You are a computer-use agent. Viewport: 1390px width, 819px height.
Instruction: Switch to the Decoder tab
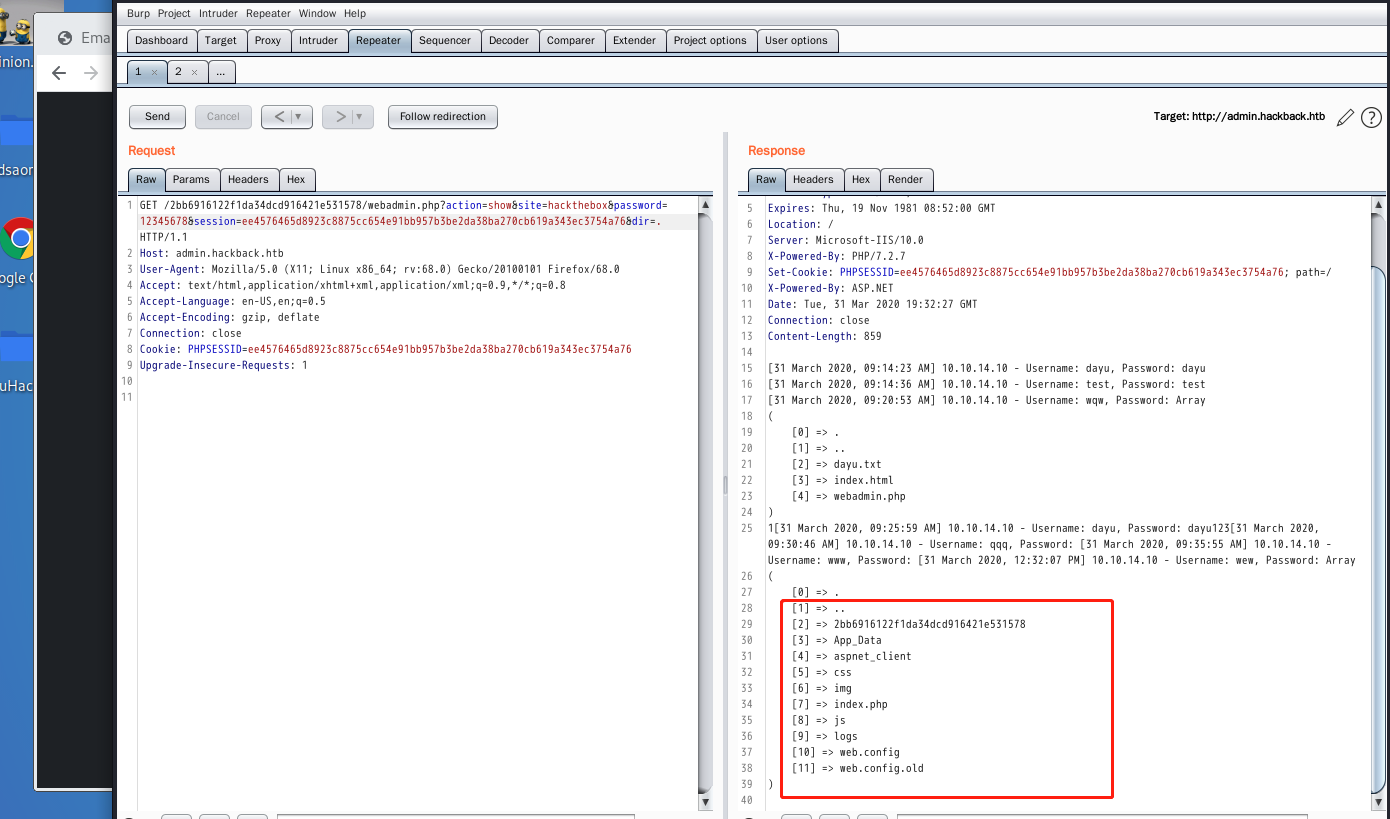pyautogui.click(x=509, y=40)
